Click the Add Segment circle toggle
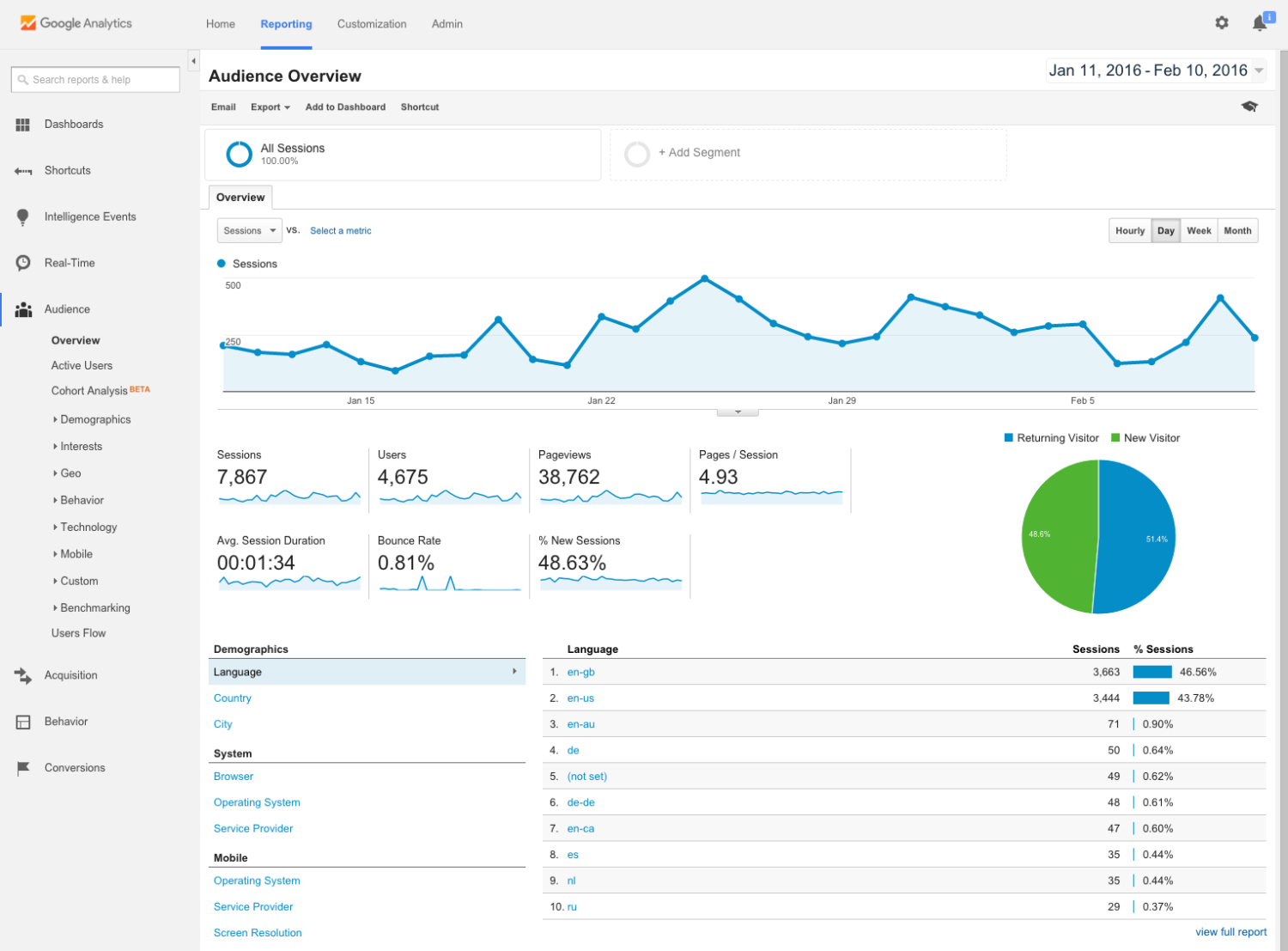Viewport: 1288px width, 951px height. 637,154
